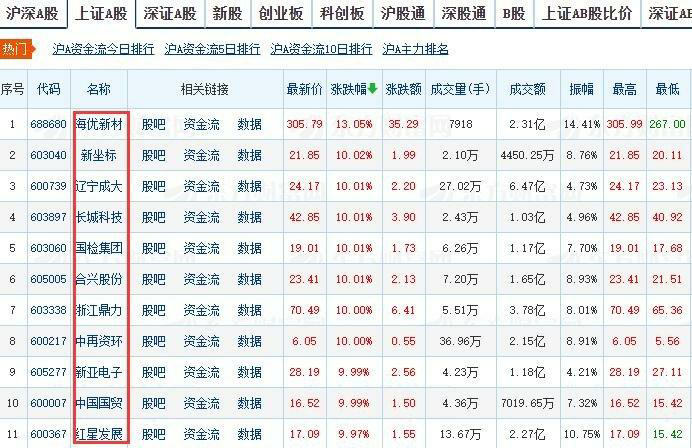The image size is (692, 448).
Task: Sort table by 涨跌额 column header
Action: pyautogui.click(x=403, y=89)
